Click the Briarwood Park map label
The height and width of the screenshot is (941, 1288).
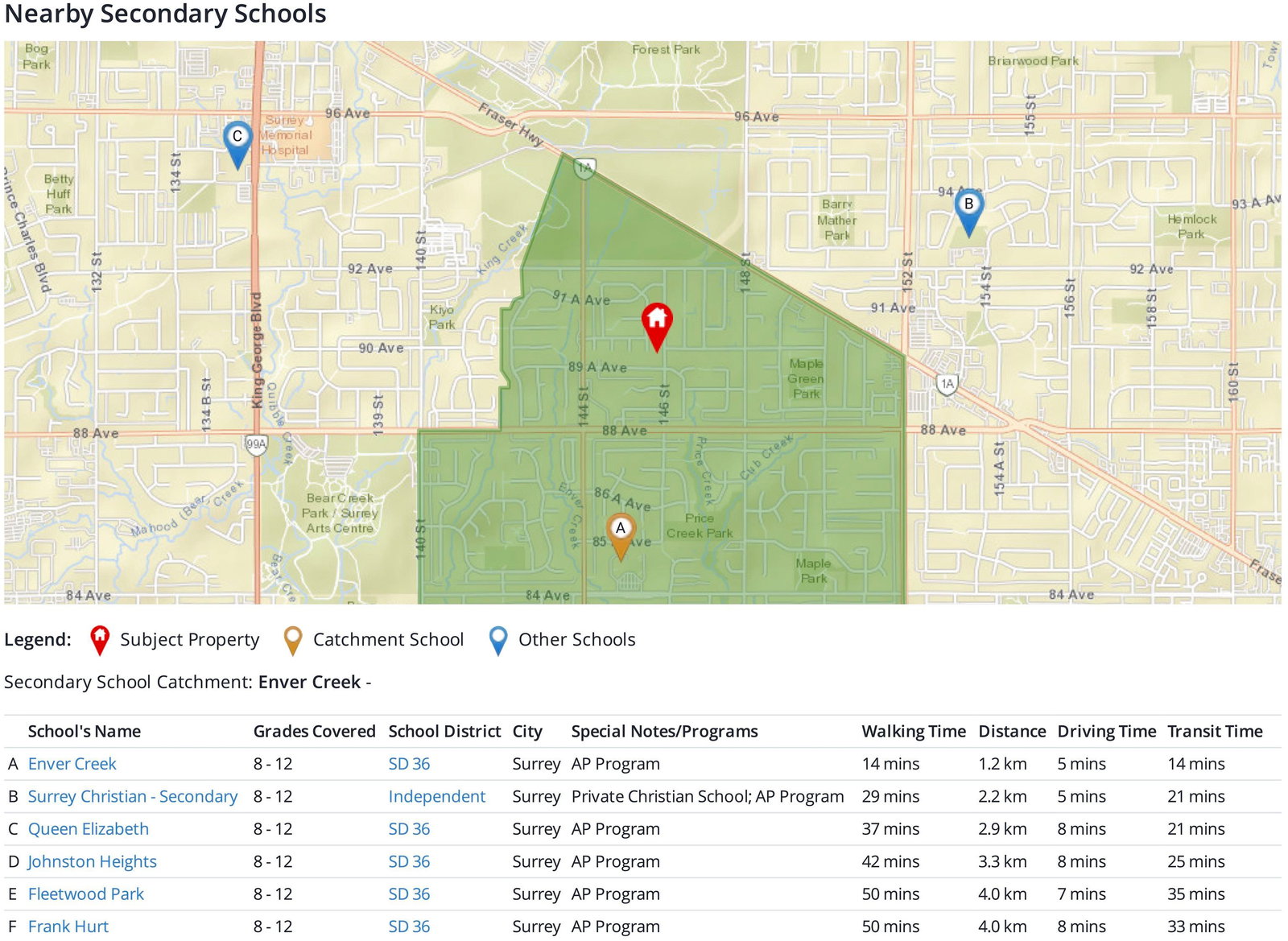tap(1034, 60)
